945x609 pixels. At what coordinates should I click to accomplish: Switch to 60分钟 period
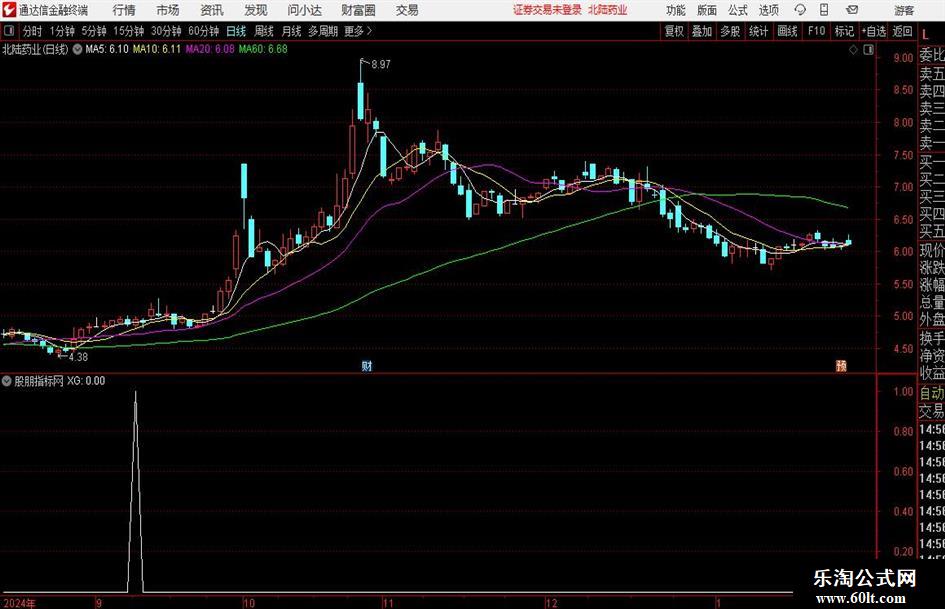[203, 31]
